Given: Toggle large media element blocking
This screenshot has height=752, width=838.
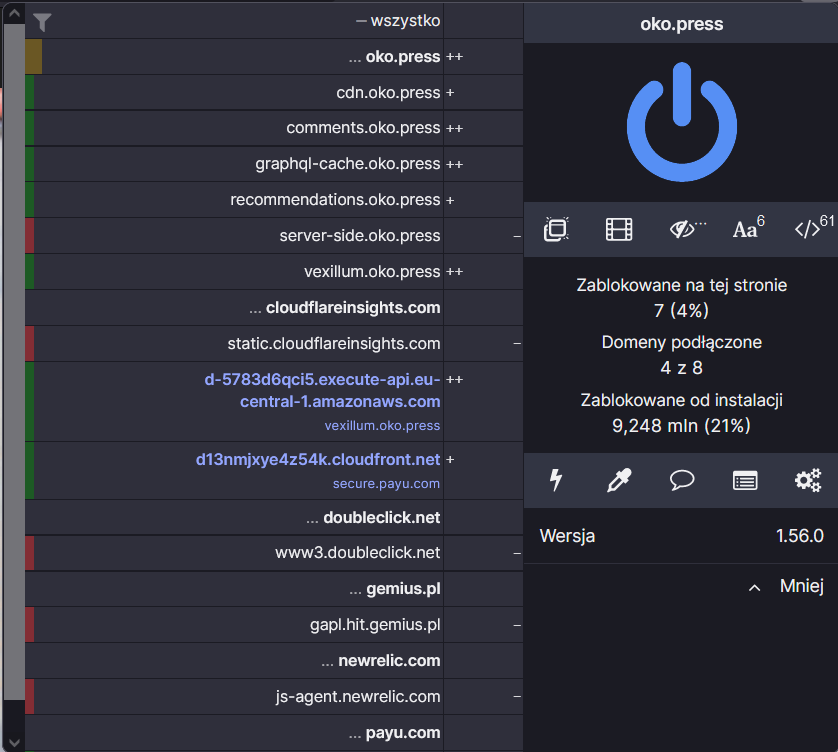Looking at the screenshot, I should tap(619, 229).
